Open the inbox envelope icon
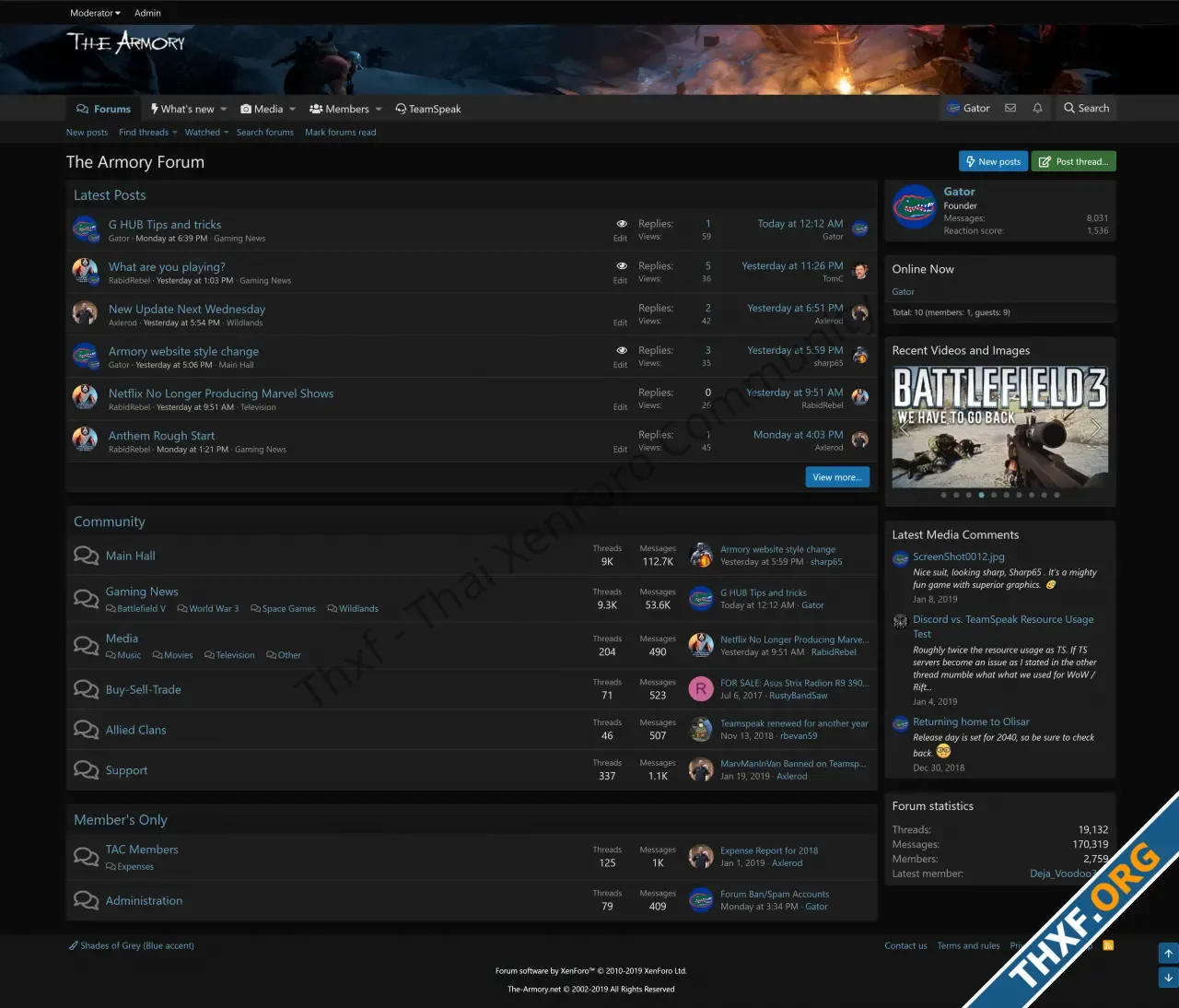The width and height of the screenshot is (1179, 1008). [1010, 108]
